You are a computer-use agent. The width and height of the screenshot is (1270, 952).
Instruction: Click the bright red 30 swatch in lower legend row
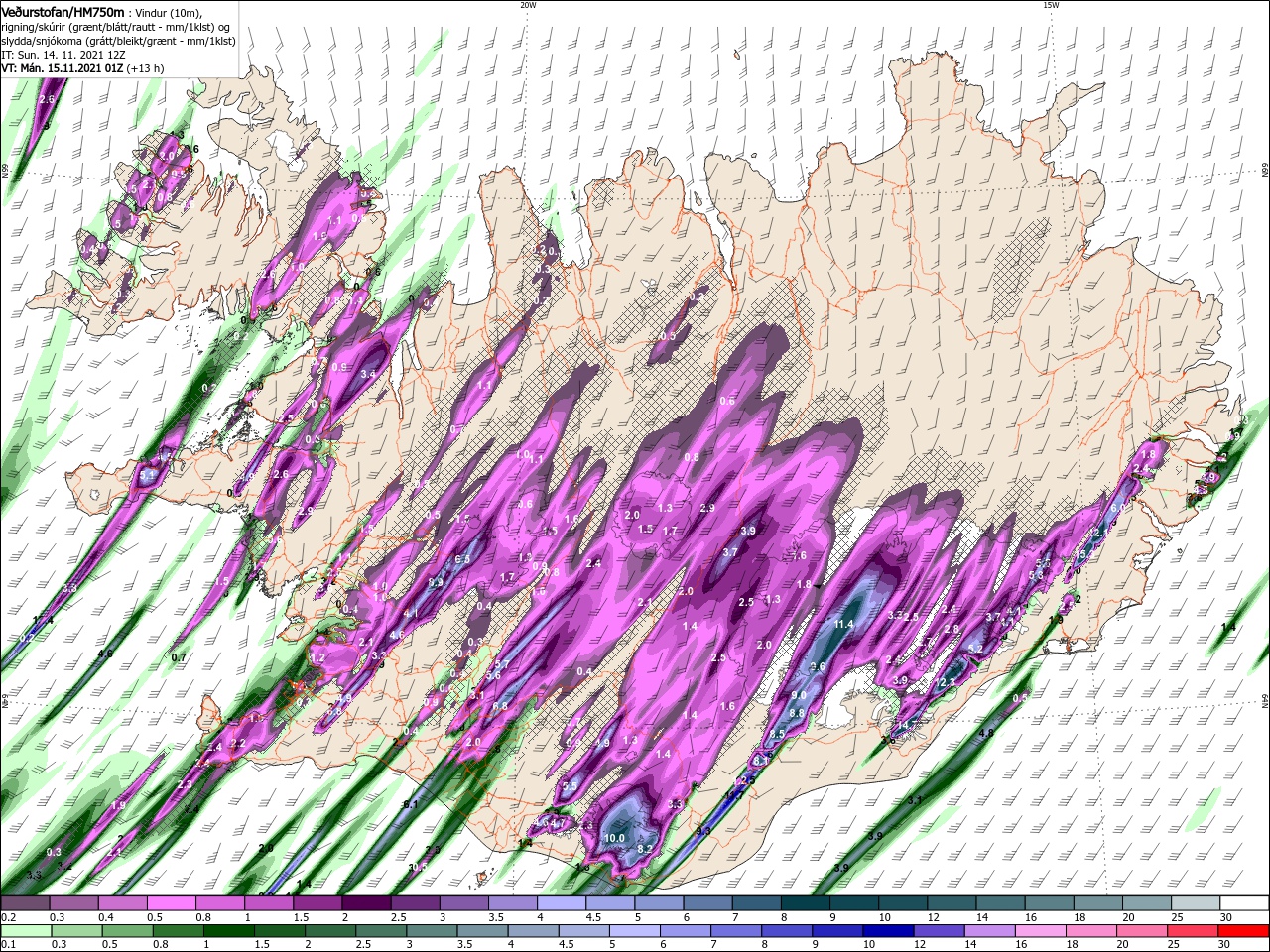(x=1245, y=931)
